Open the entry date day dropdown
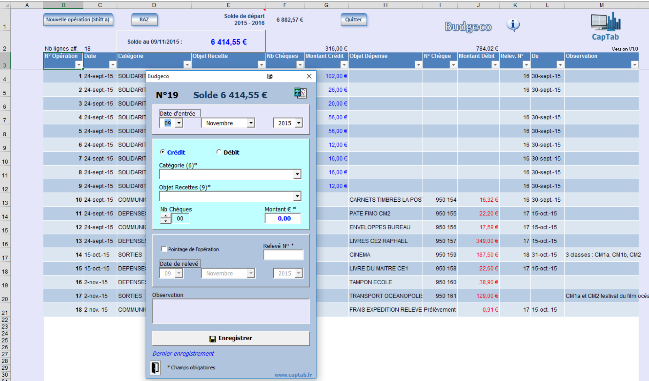The height and width of the screenshot is (381, 649). [178, 123]
